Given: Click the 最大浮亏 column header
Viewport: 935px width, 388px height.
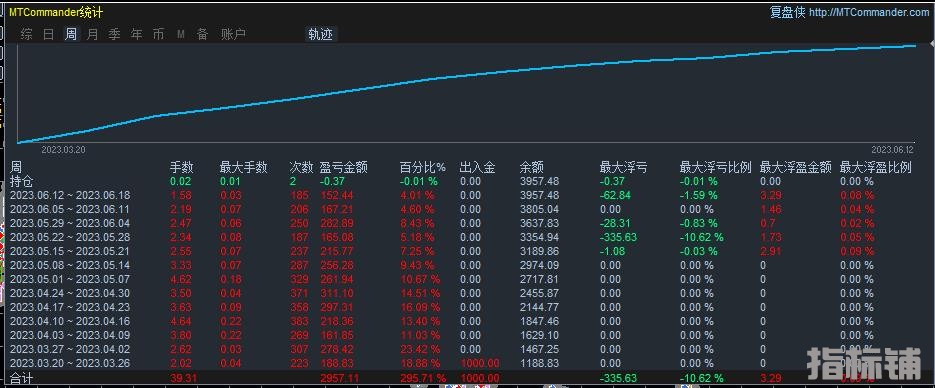Looking at the screenshot, I should tap(624, 168).
